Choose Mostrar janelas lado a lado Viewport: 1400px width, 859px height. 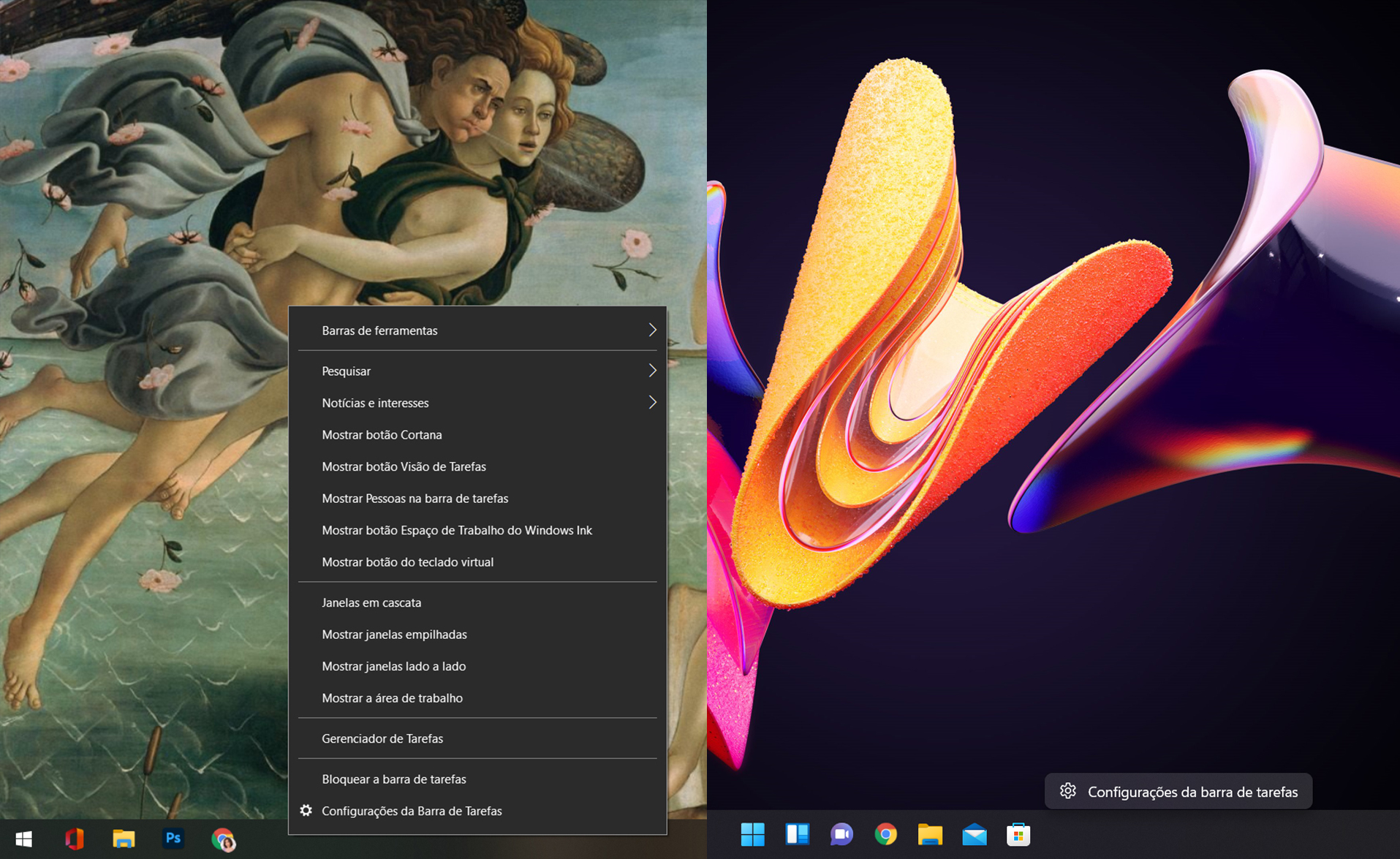coord(477,666)
